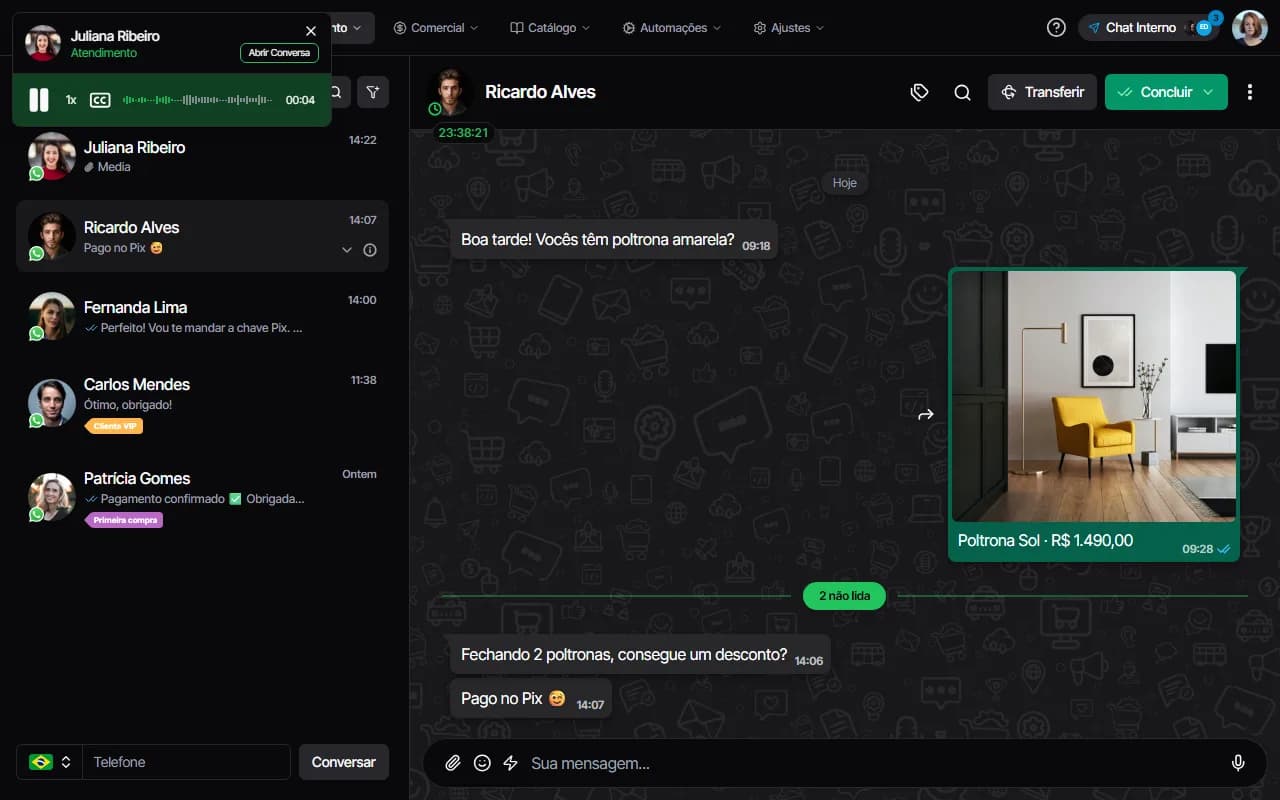Click the info icon on the Ricardo Alves row
Screen dimensions: 1280x800
point(370,250)
